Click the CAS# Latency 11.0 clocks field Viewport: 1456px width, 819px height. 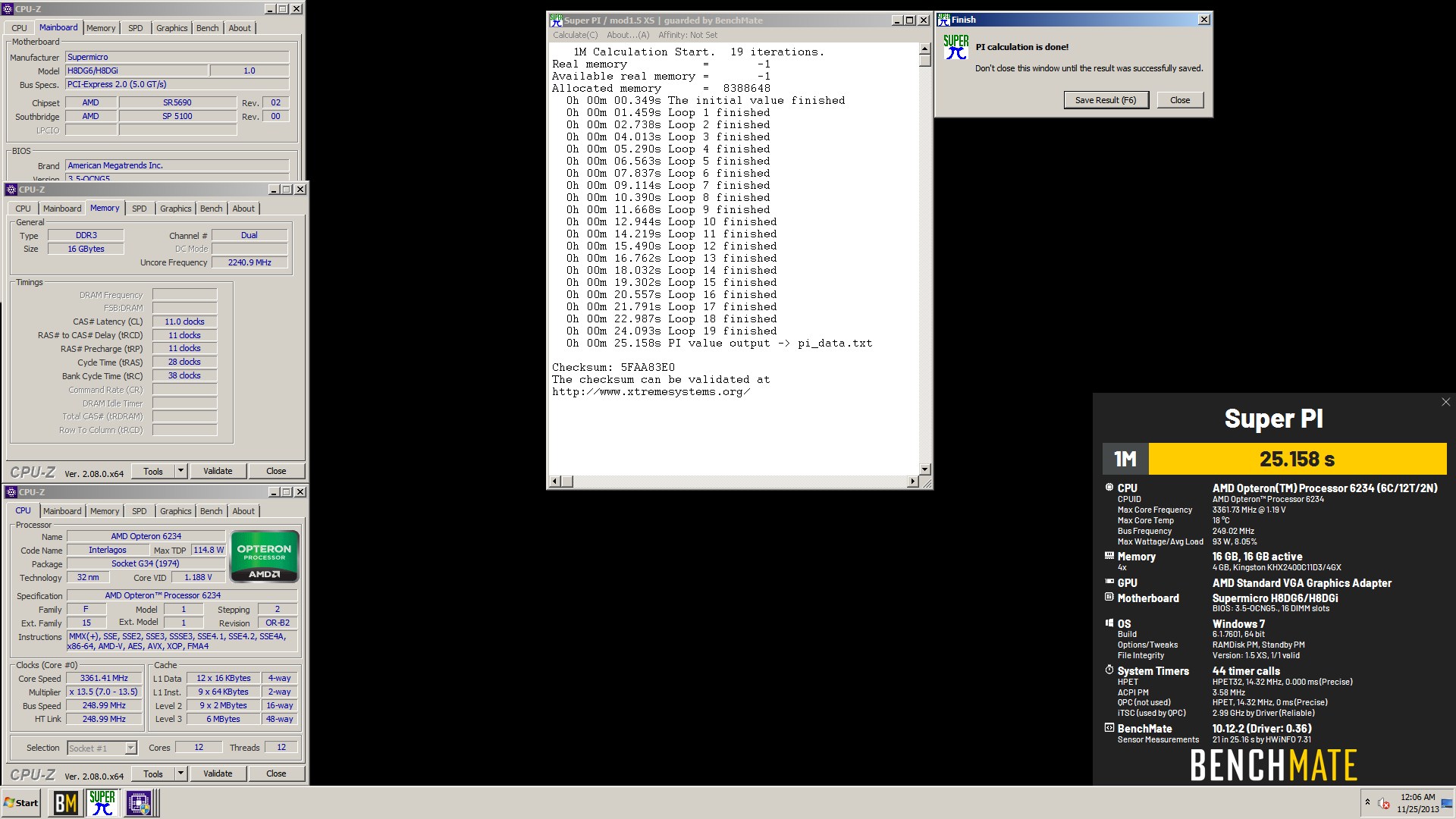[184, 322]
